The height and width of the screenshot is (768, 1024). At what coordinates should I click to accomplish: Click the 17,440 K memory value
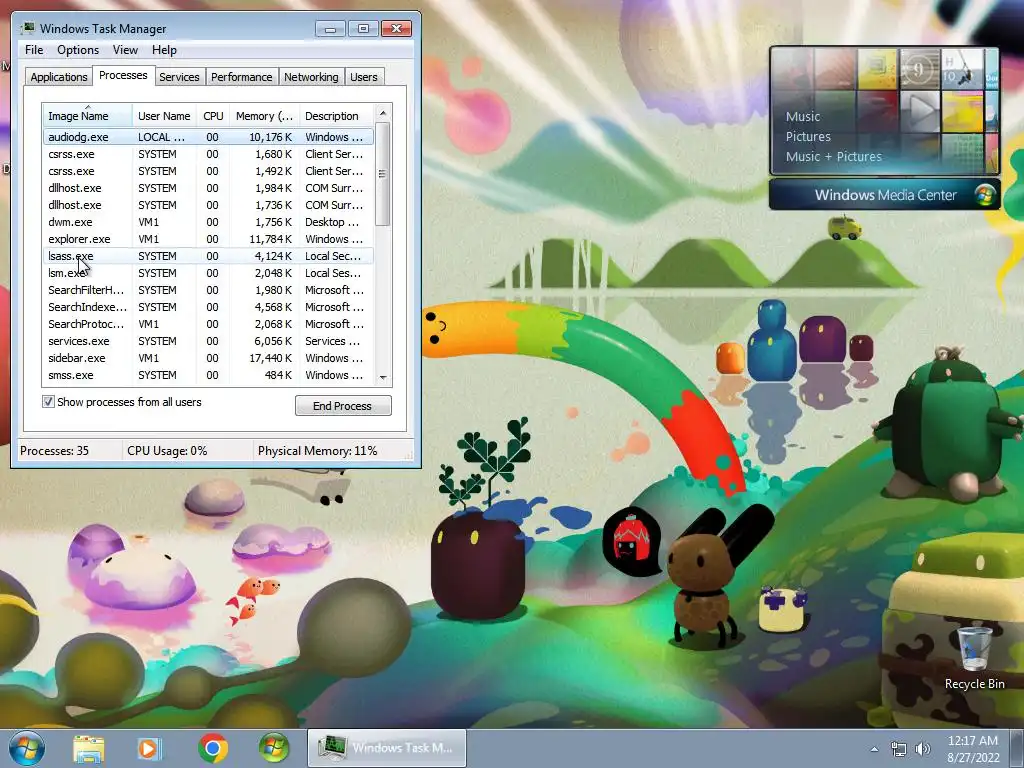(270, 358)
